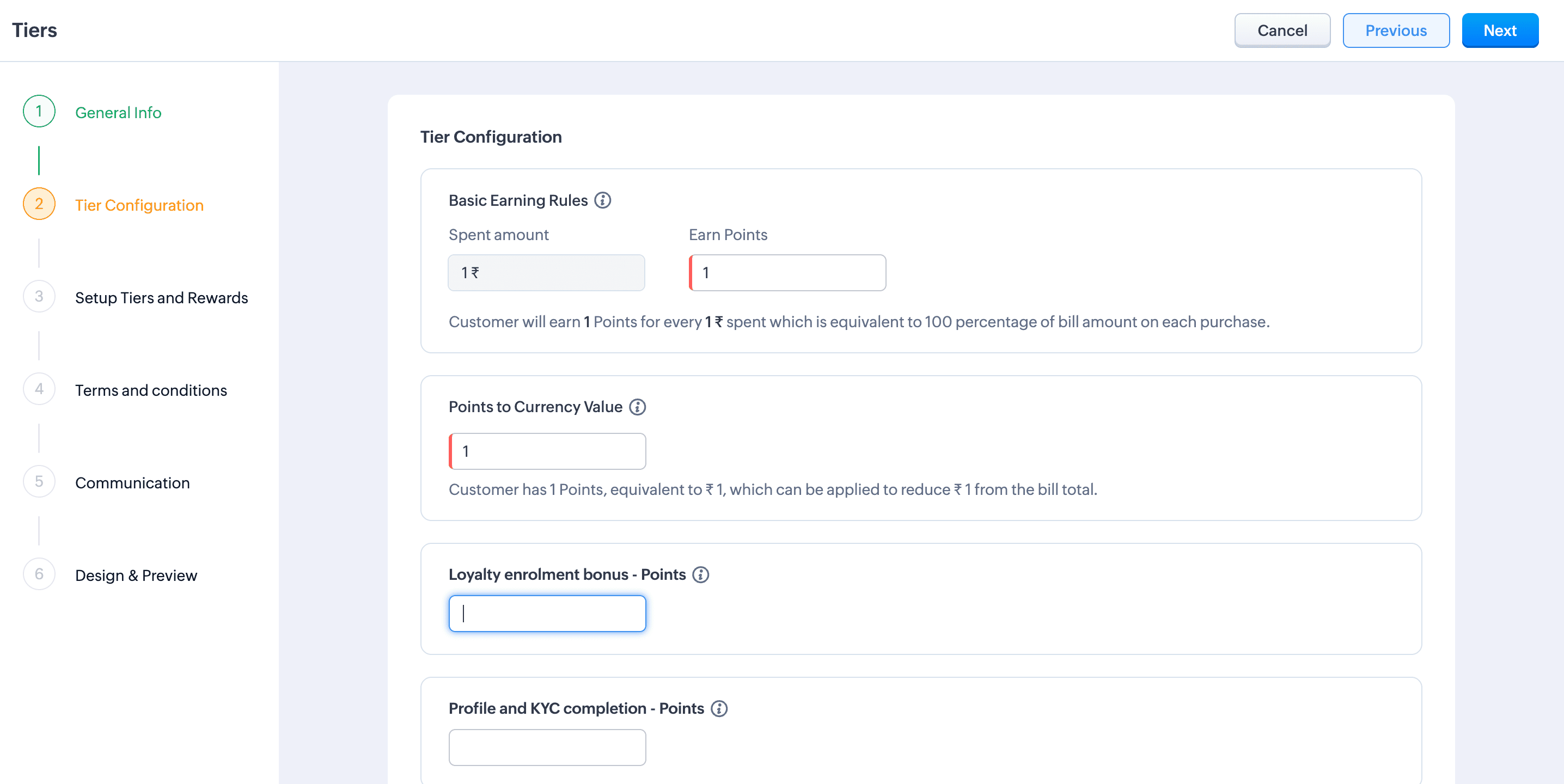Open the Setup Tiers and Rewards step

162,298
